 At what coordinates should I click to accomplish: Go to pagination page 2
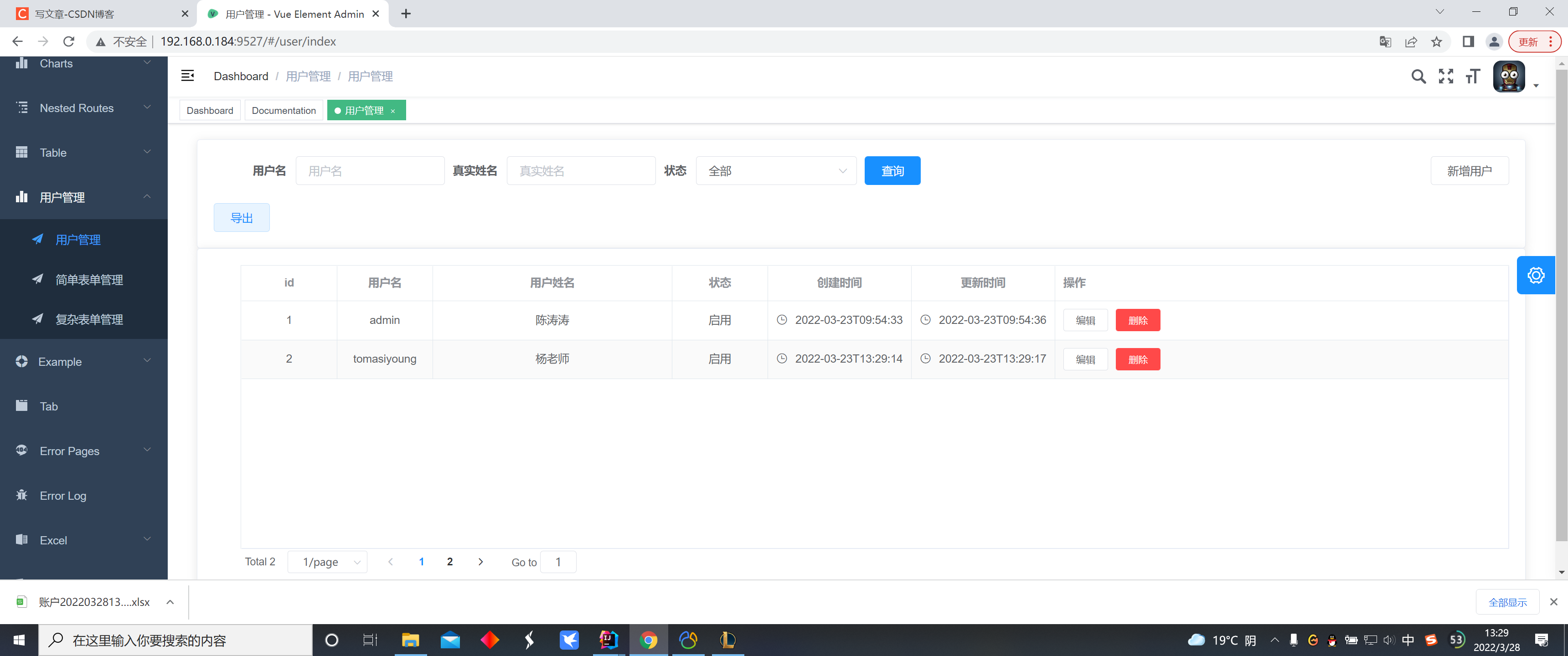450,562
